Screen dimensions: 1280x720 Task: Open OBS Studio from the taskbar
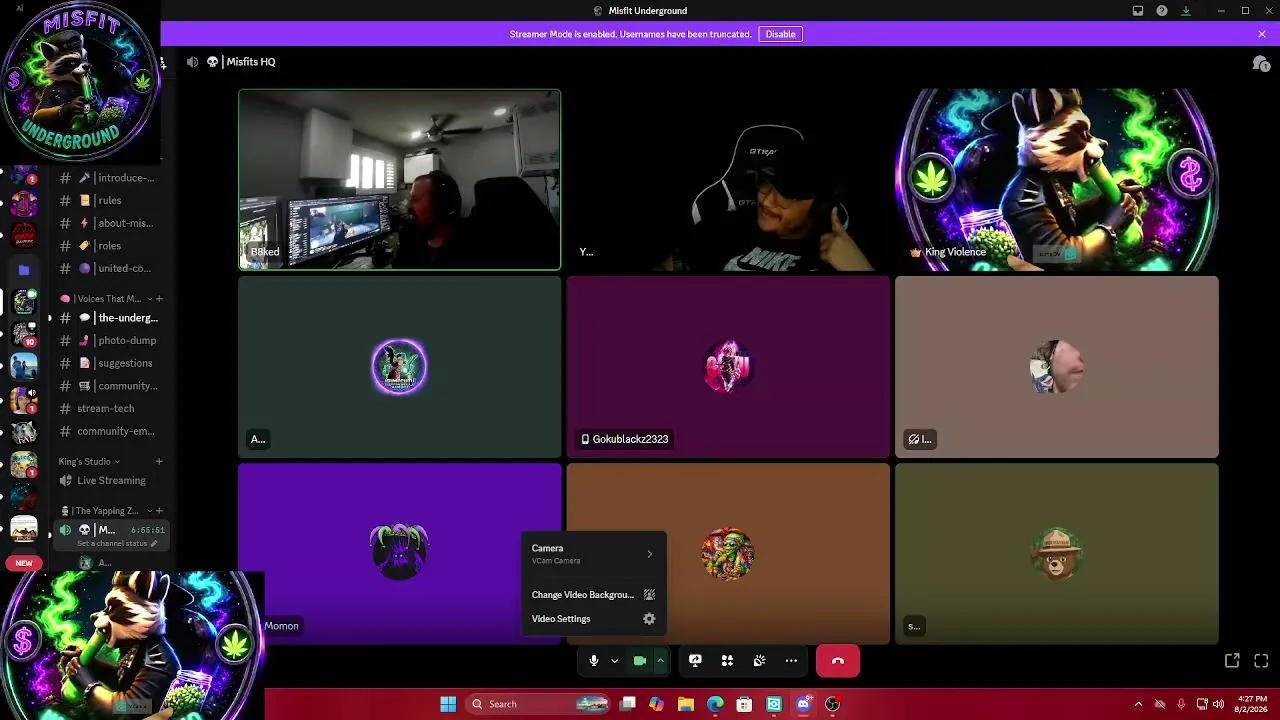click(832, 704)
